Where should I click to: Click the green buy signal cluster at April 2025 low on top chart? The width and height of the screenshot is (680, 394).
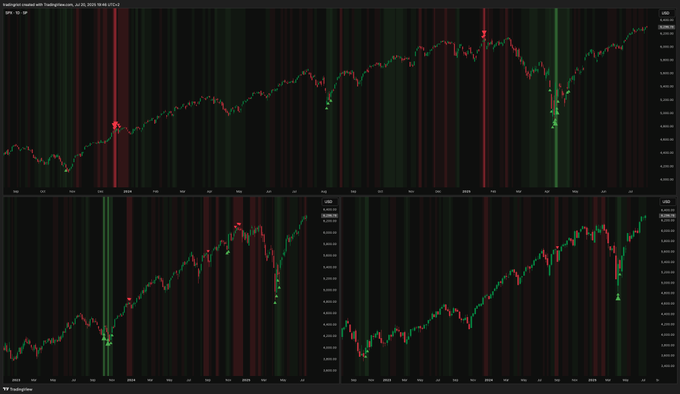[555, 123]
